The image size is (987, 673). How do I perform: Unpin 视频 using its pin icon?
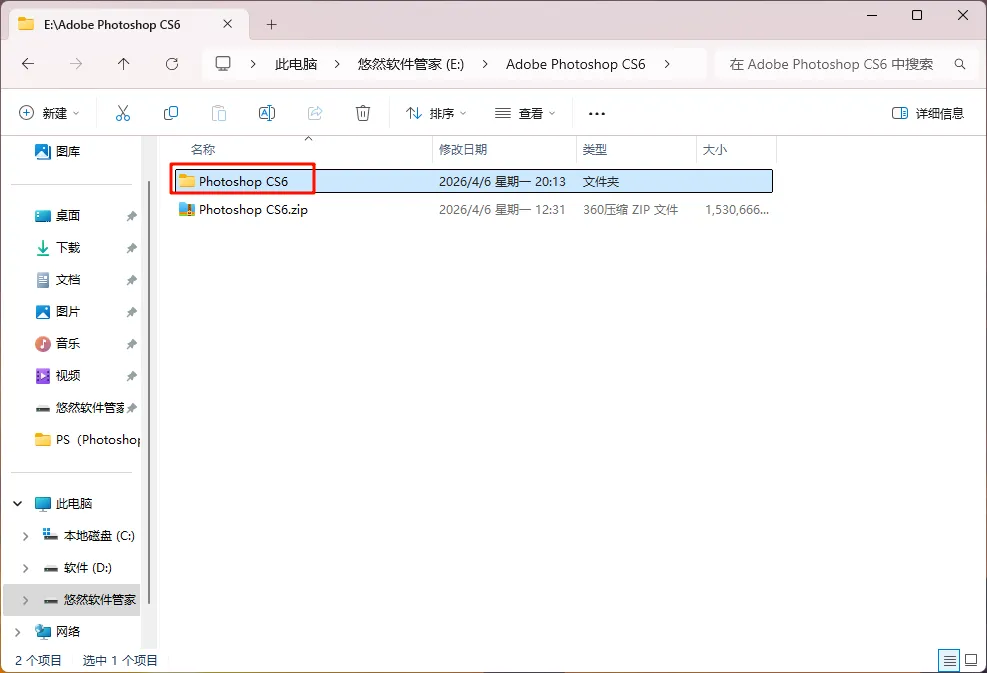tap(132, 376)
